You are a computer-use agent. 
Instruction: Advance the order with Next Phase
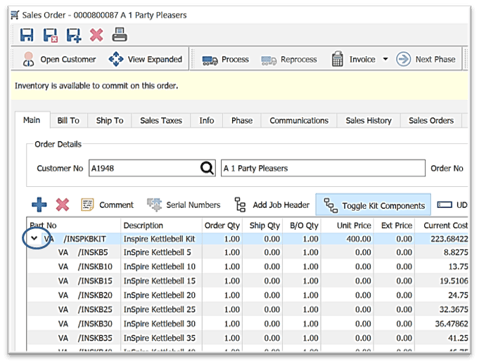point(426,59)
